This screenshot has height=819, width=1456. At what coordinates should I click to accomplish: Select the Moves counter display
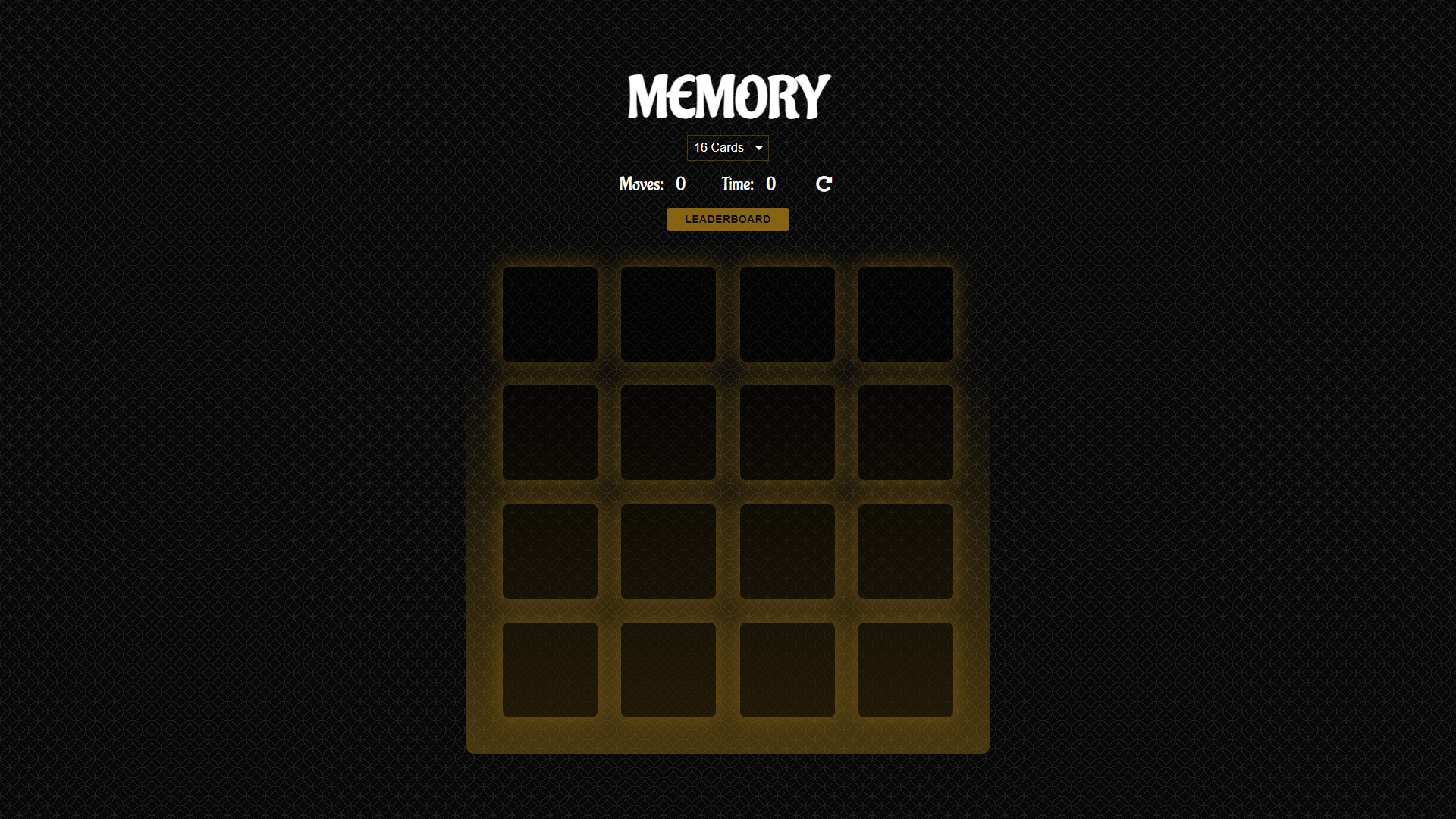click(652, 183)
